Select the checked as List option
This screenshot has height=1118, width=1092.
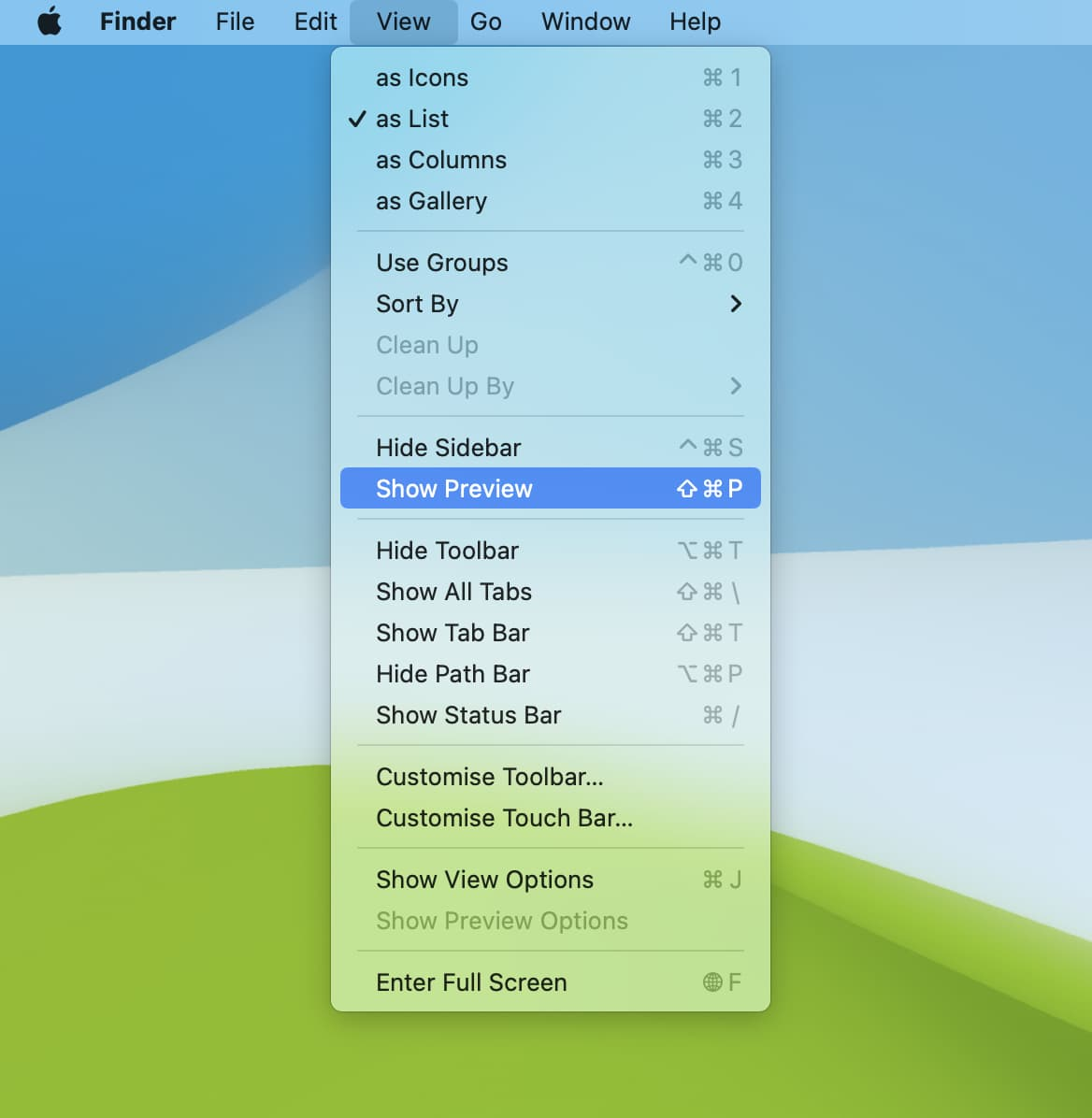(x=551, y=119)
